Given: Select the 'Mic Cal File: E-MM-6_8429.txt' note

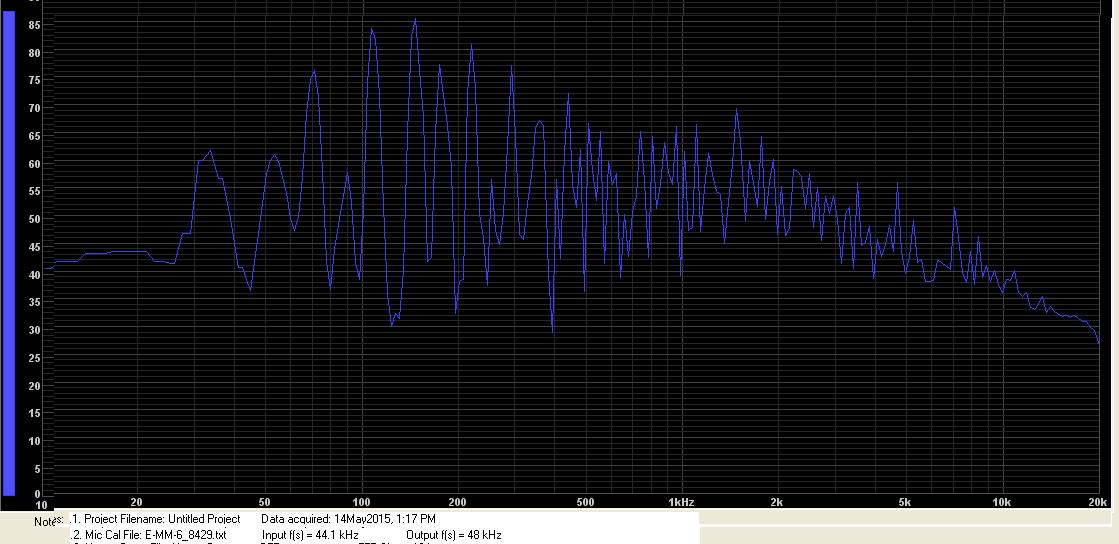Looking at the screenshot, I should (155, 535).
